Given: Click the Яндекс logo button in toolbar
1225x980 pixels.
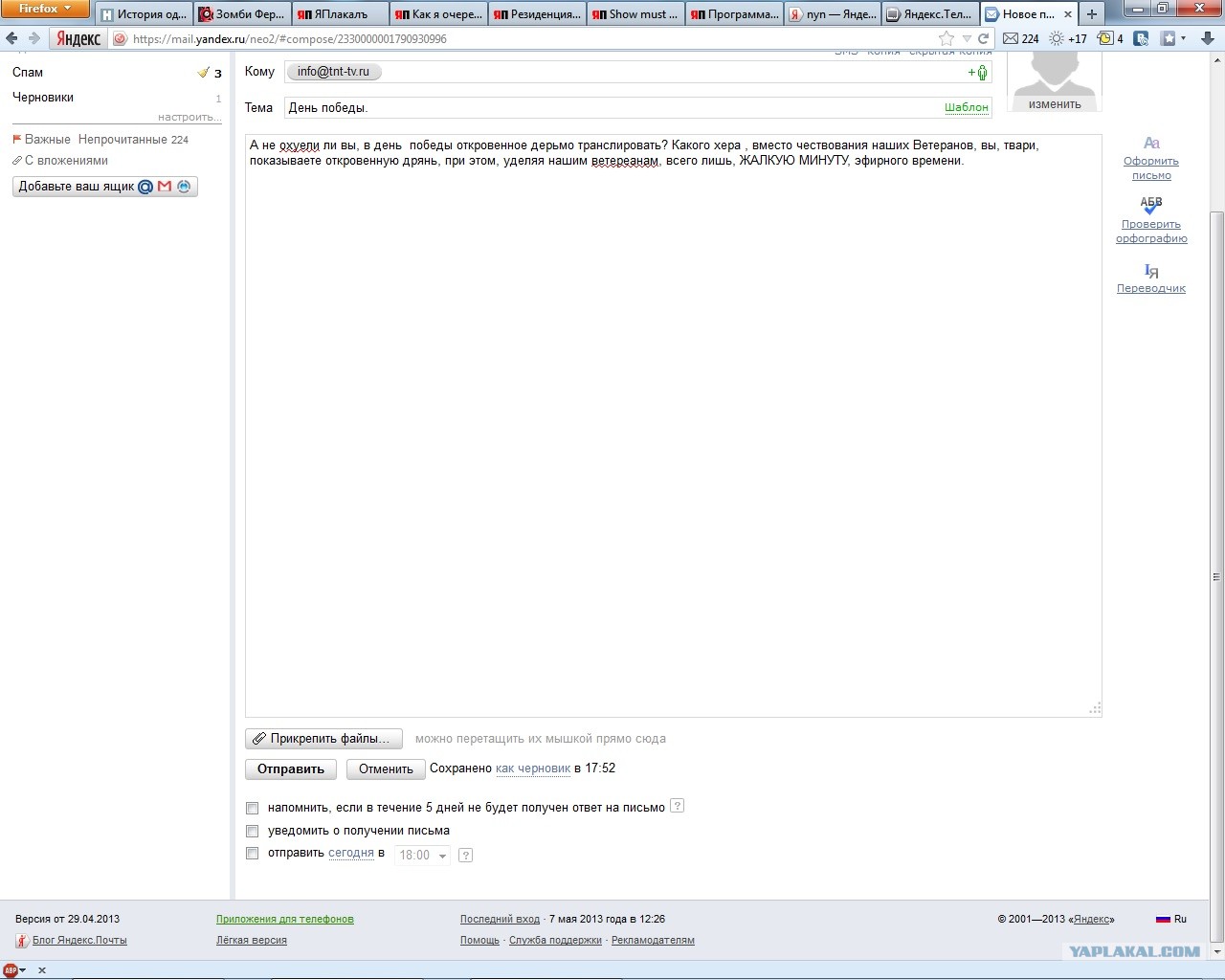Looking at the screenshot, I should click(78, 38).
